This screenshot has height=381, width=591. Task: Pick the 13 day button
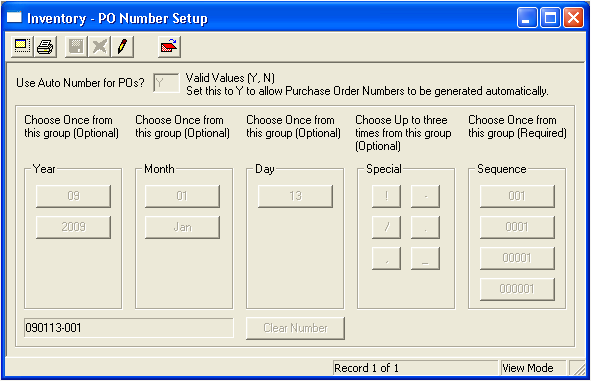296,196
